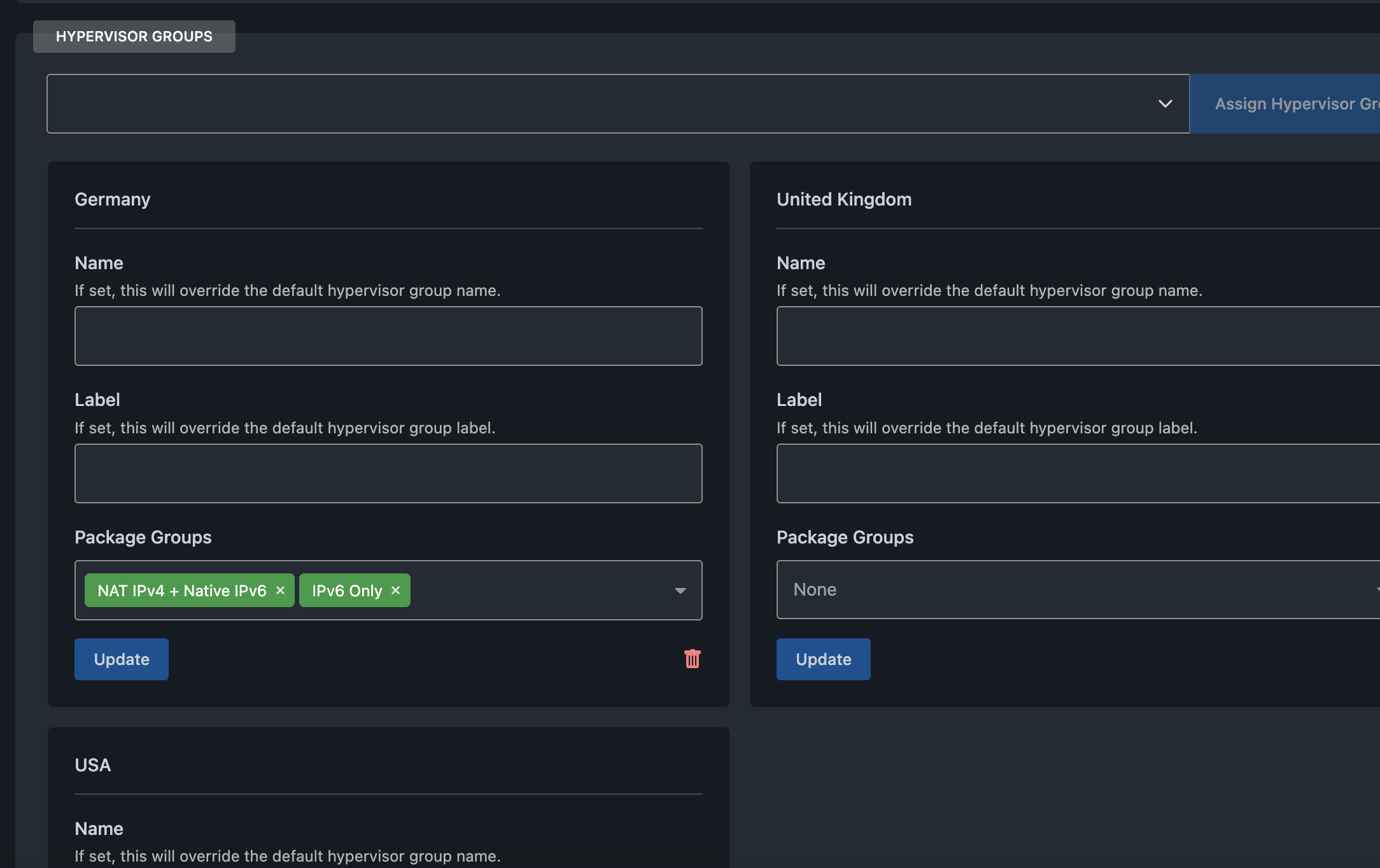The image size is (1380, 868).
Task: Expand Germany Package Groups dropdown arrow
Action: [x=680, y=591]
